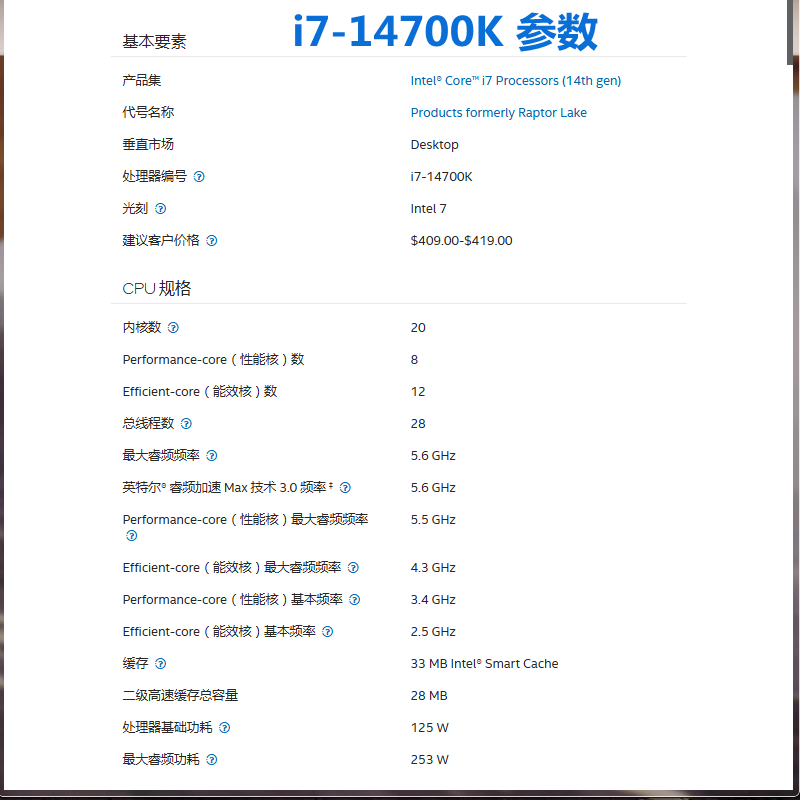Click the i7-14700K 参数 title text
The height and width of the screenshot is (800, 800).
point(445,32)
